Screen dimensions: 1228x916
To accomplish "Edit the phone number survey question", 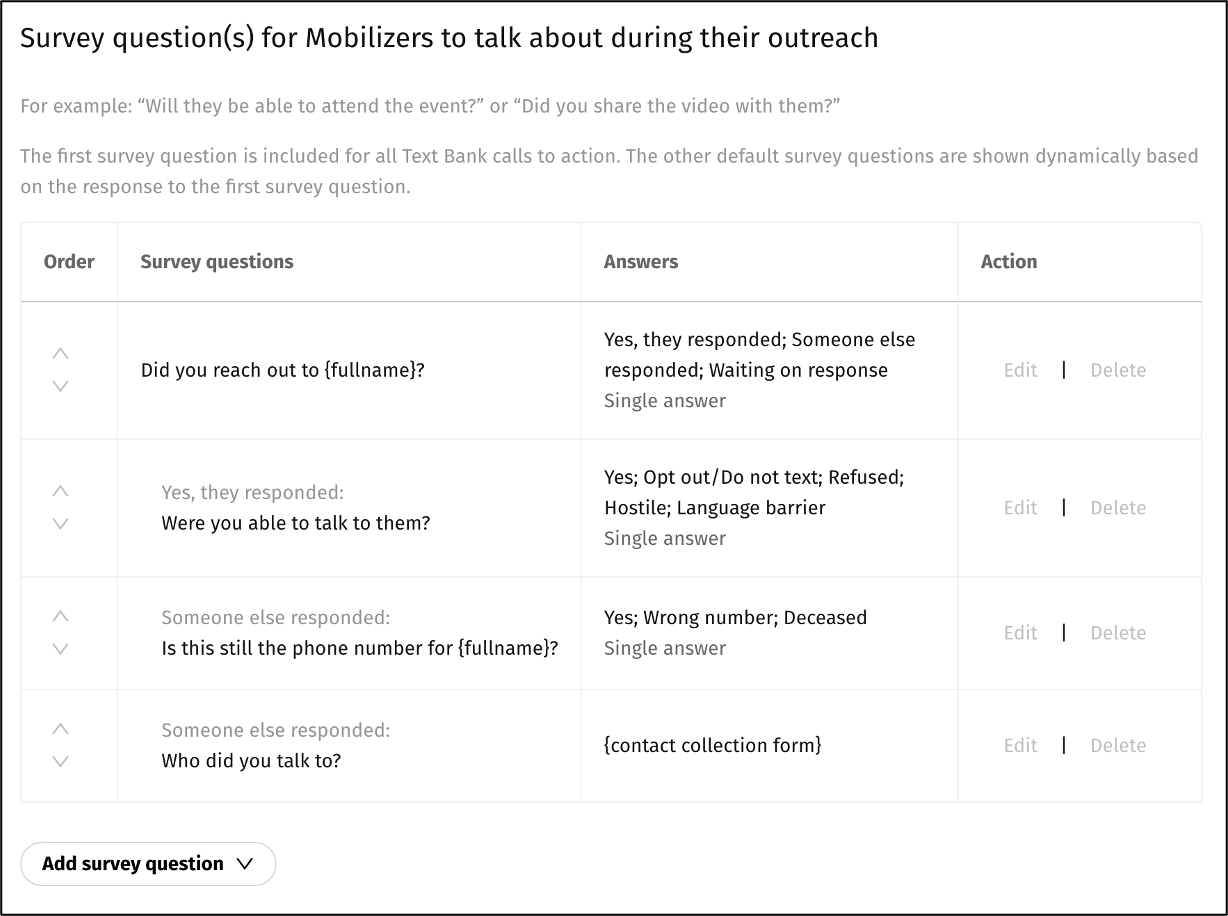I will tap(1020, 633).
